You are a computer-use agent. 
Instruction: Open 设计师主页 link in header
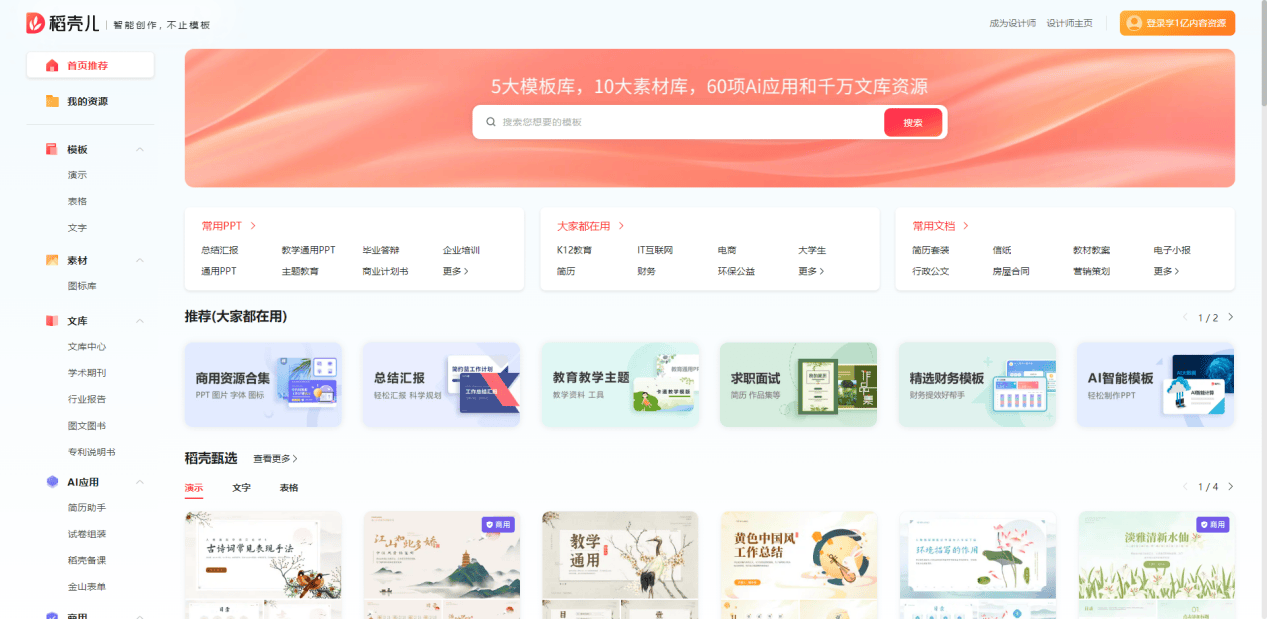1069,23
